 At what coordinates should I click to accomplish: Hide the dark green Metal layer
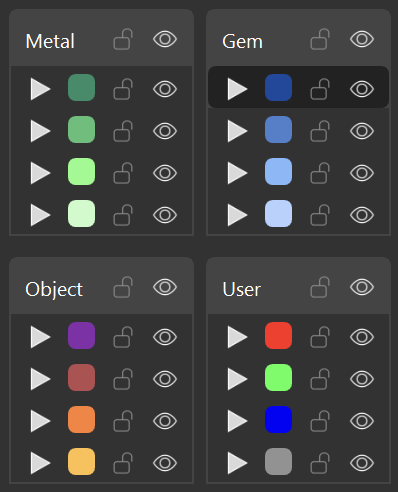point(165,89)
